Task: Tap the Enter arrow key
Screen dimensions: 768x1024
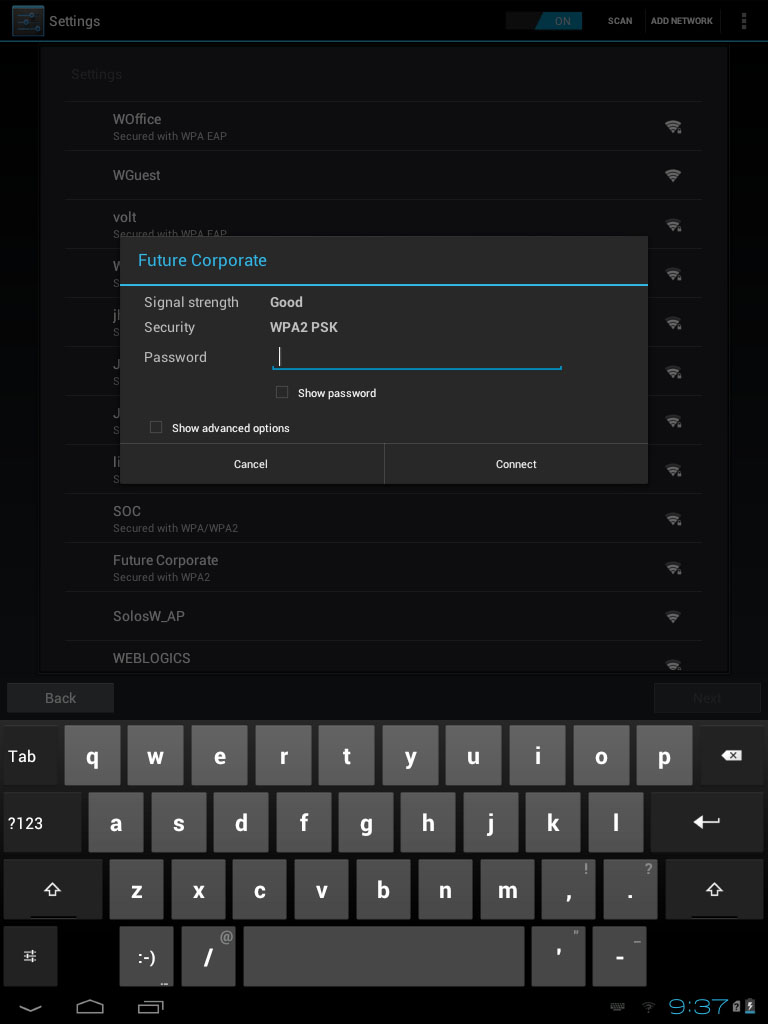Action: (x=707, y=822)
